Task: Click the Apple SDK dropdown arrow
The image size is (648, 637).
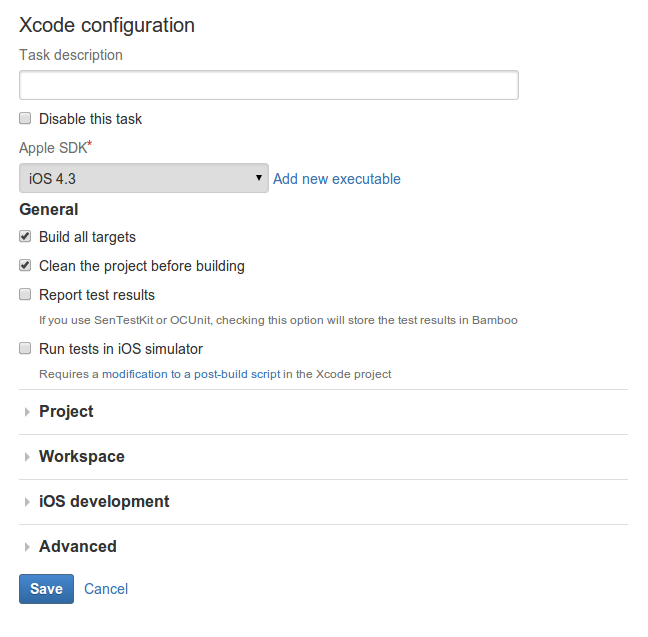Action: click(x=259, y=178)
